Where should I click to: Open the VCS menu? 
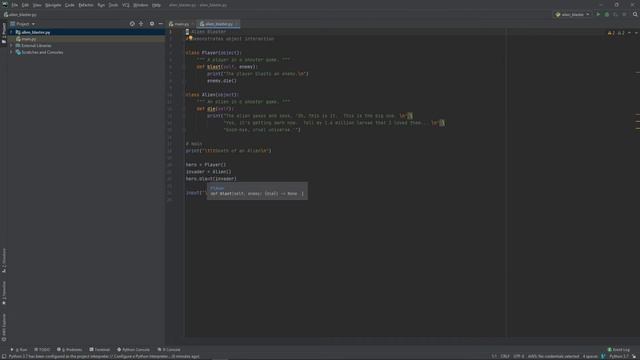coord(126,5)
